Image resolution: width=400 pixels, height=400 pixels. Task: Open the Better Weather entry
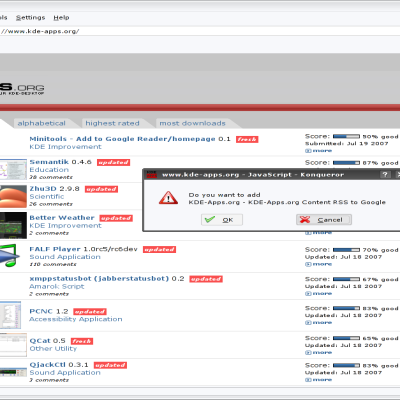point(62,218)
